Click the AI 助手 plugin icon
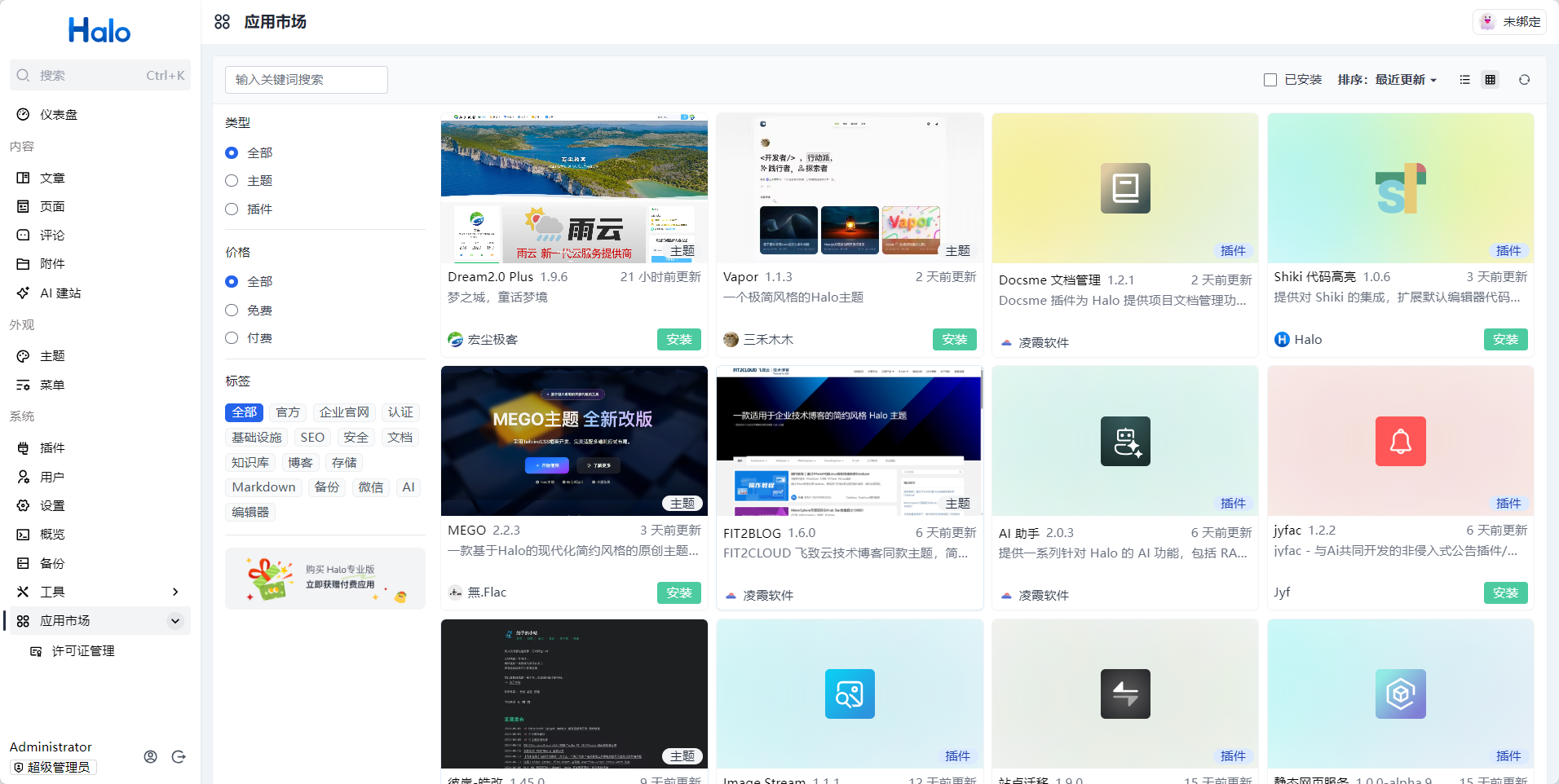 1125,441
